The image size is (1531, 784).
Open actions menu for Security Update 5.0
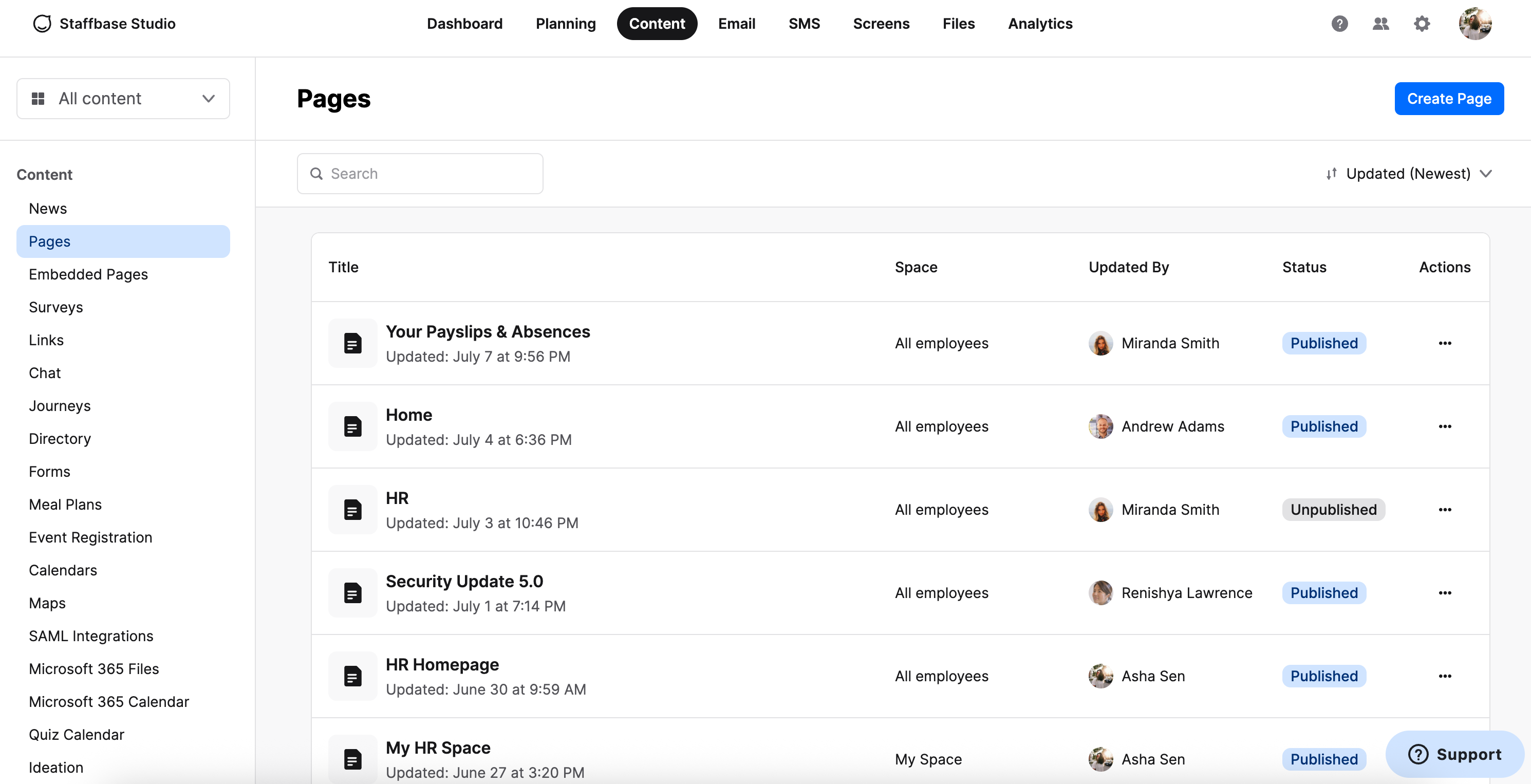coord(1444,592)
